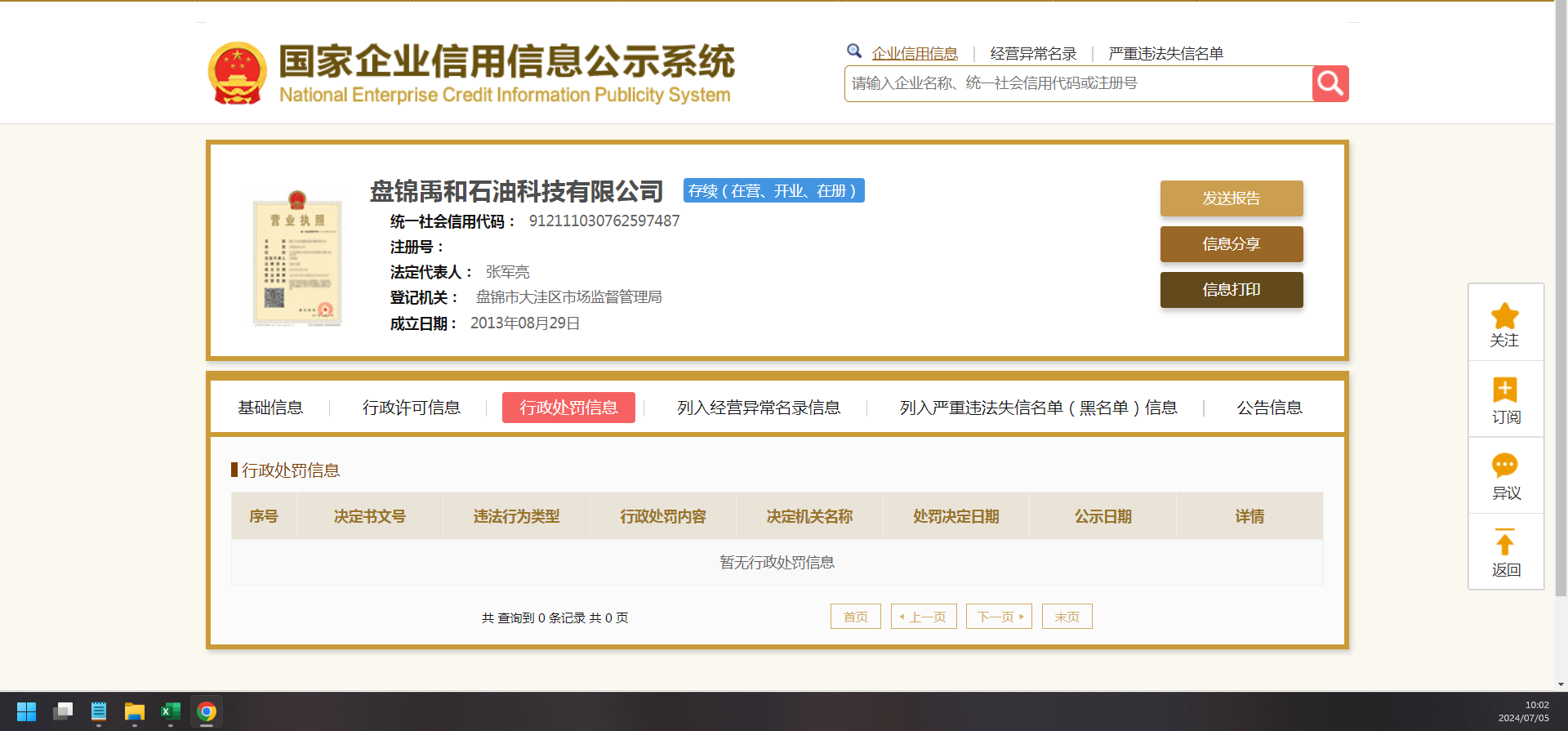Open the Windows Start menu
Image resolution: width=1568 pixels, height=731 pixels.
click(x=27, y=711)
